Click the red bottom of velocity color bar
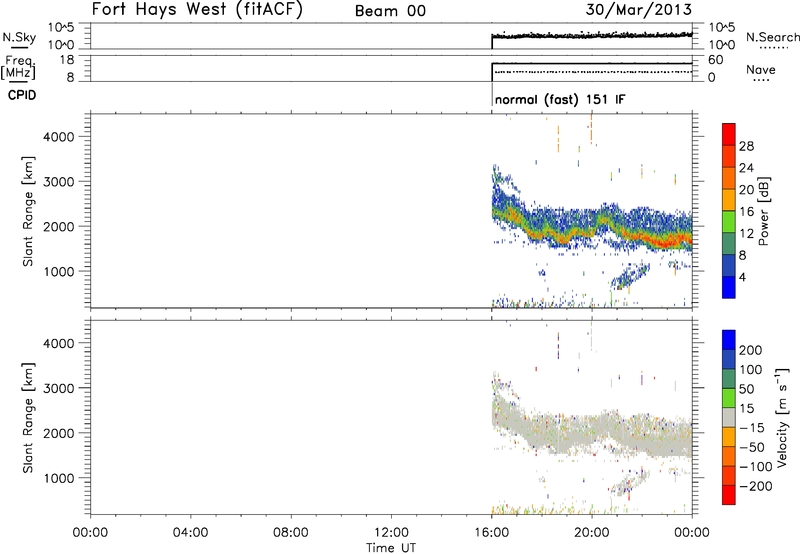The width and height of the screenshot is (800, 554). [x=729, y=495]
